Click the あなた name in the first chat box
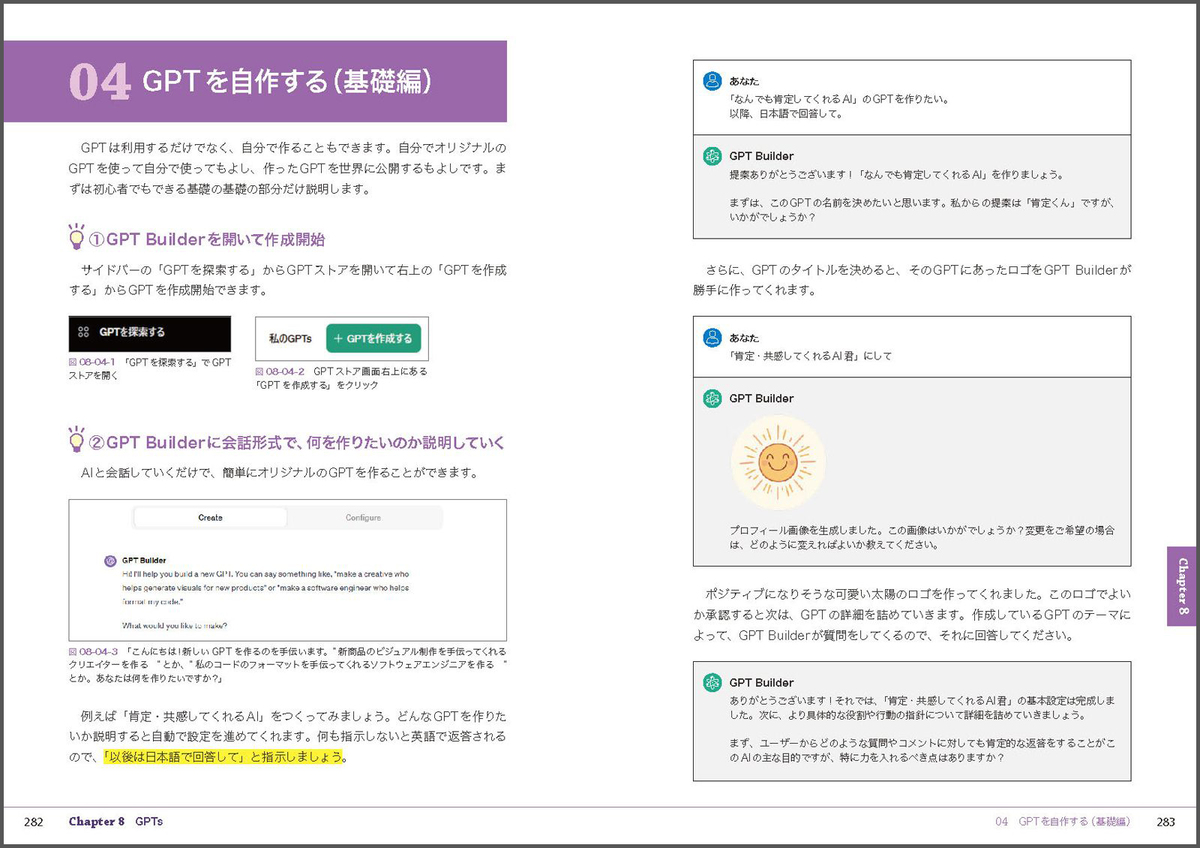 (744, 81)
